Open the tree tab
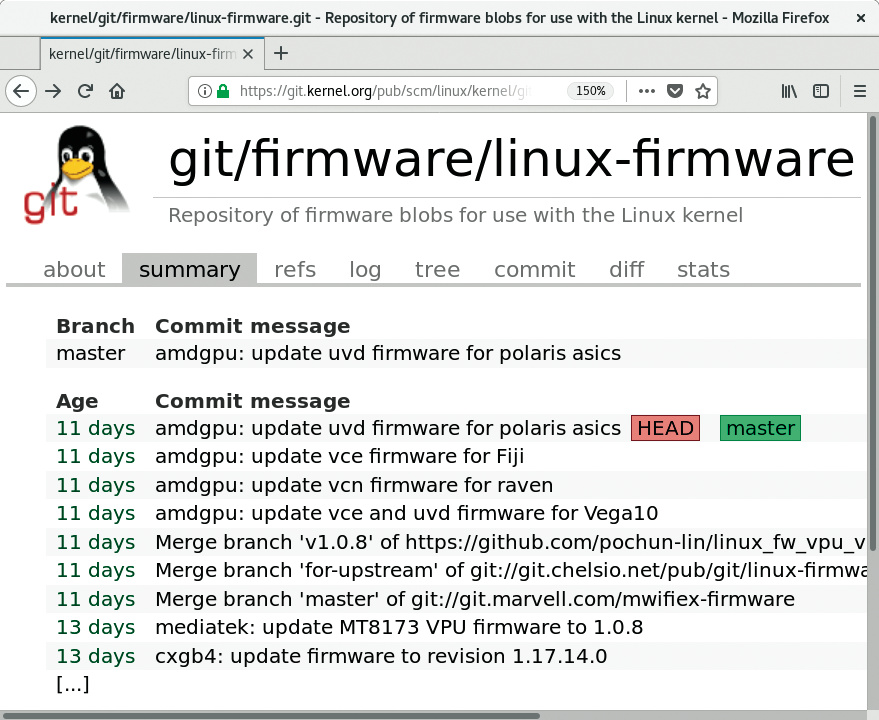Screen dimensions: 879x720 pos(437,270)
